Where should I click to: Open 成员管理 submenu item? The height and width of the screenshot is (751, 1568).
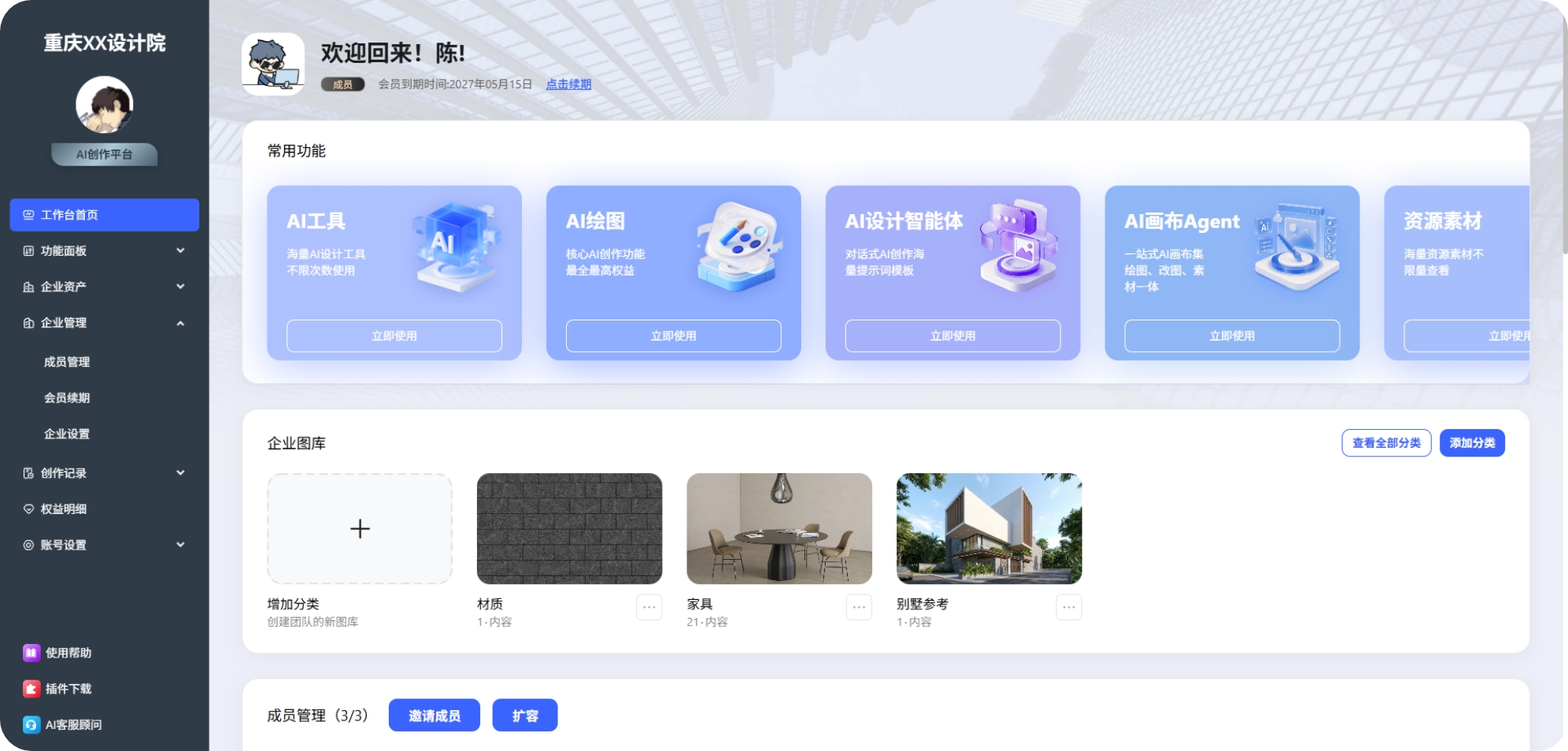(x=67, y=362)
